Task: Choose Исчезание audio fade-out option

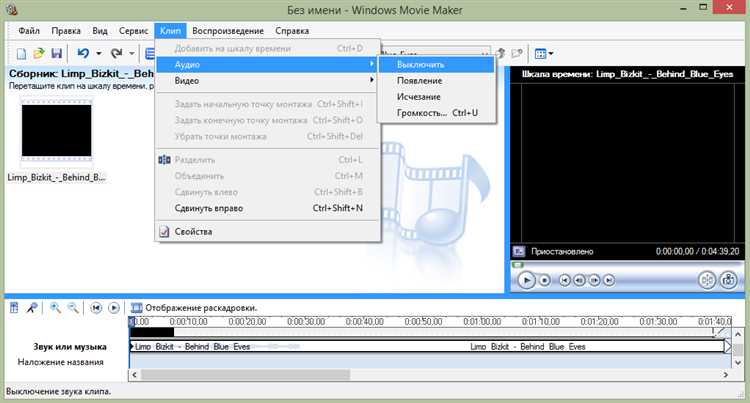Action: (x=436, y=97)
